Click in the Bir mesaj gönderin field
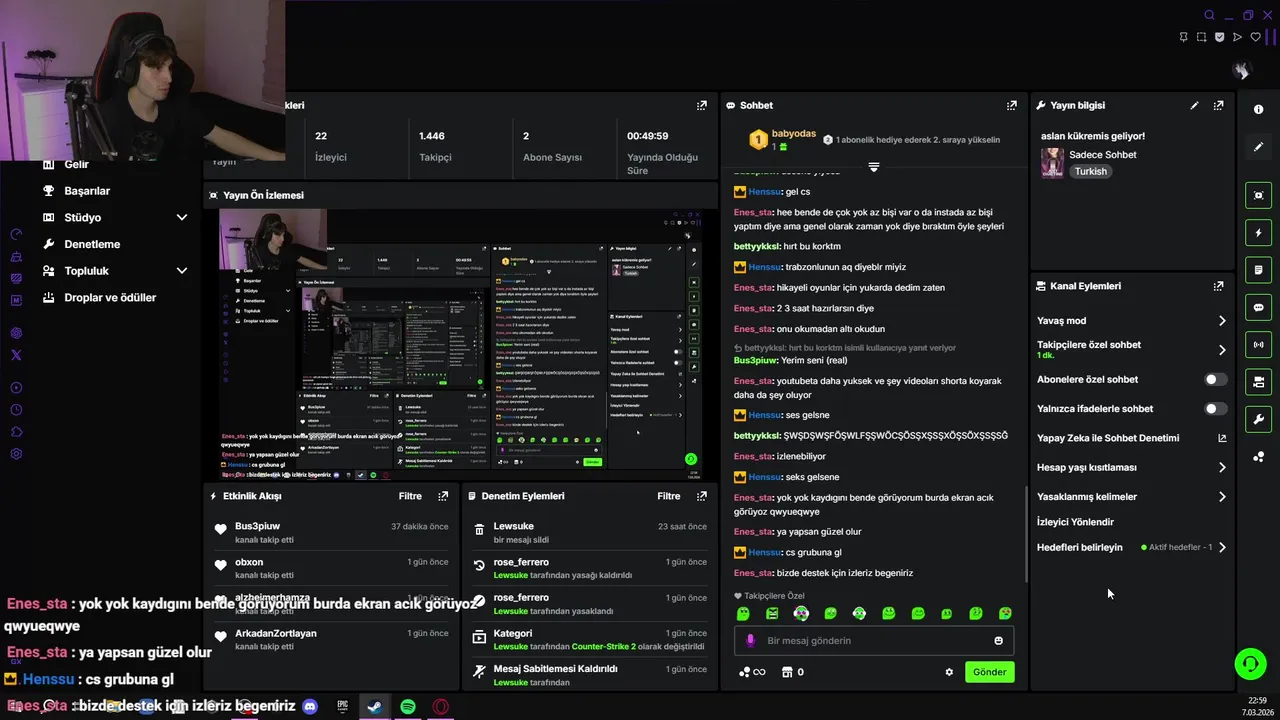The width and height of the screenshot is (1280, 720). click(875, 641)
